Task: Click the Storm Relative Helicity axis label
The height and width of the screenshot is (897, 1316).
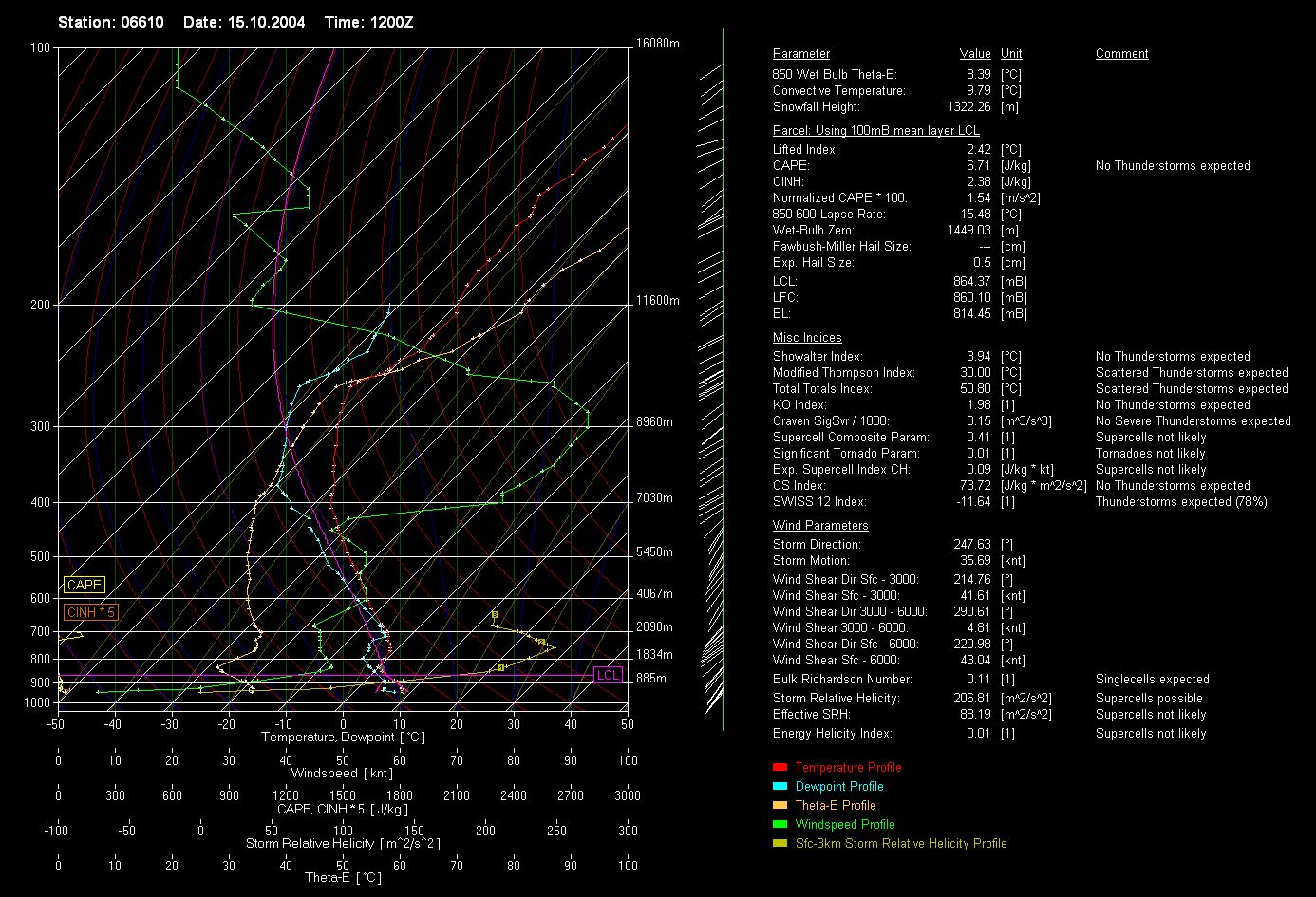Action: click(x=343, y=843)
